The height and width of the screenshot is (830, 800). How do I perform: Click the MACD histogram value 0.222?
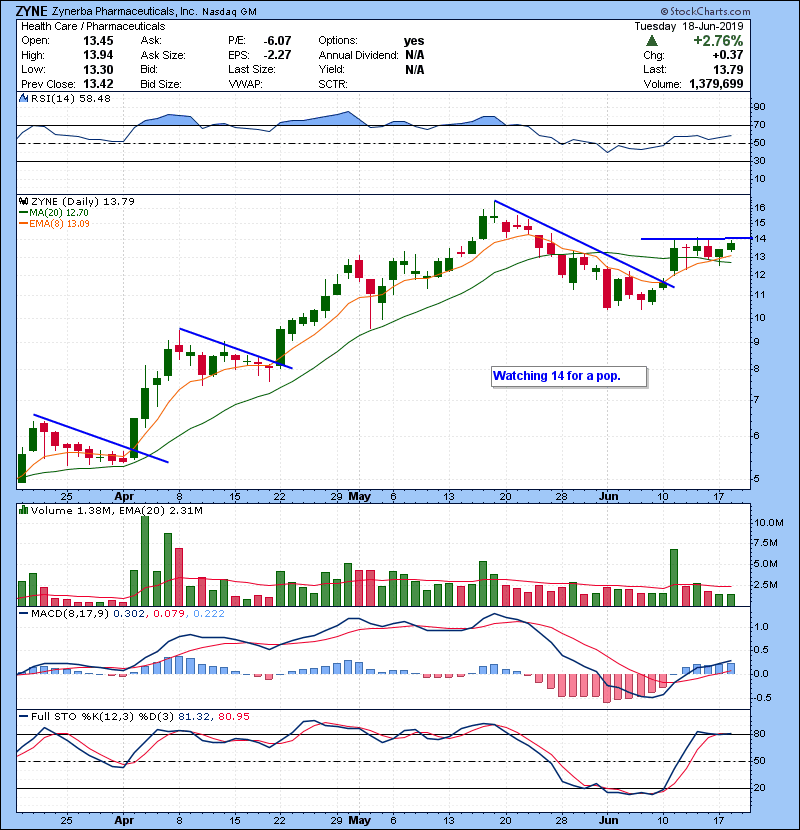[x=209, y=614]
